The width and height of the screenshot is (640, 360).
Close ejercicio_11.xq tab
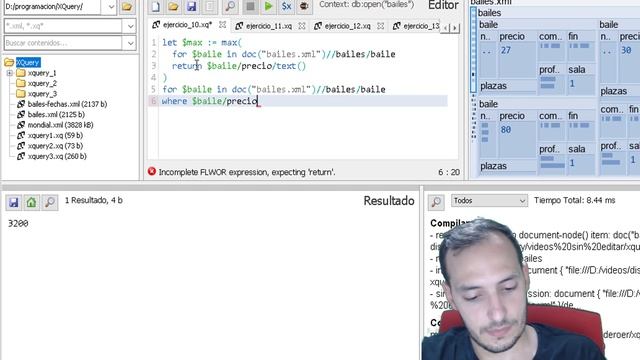302,26
